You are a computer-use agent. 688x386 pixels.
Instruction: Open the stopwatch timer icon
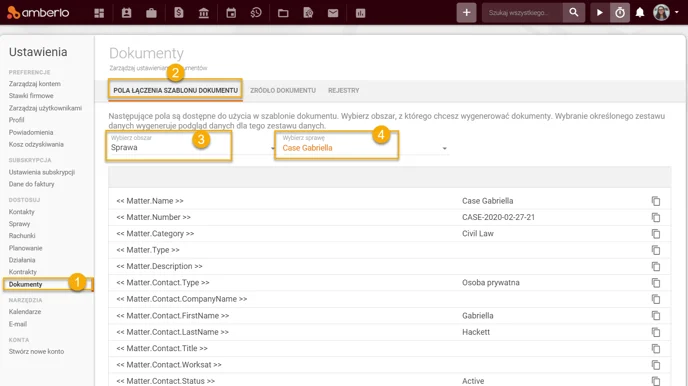[620, 13]
